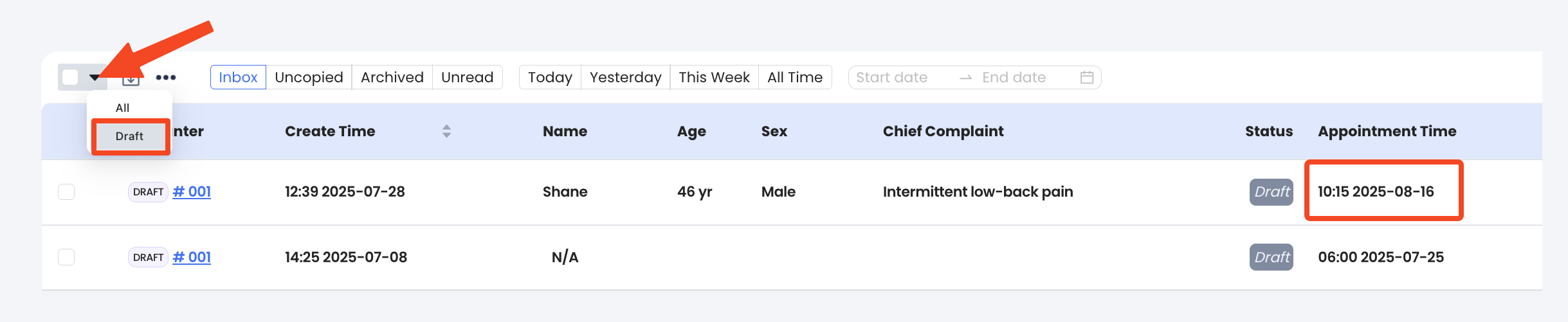Image resolution: width=1568 pixels, height=322 pixels.
Task: Check the box for Shane's encounter row
Action: pos(66,192)
